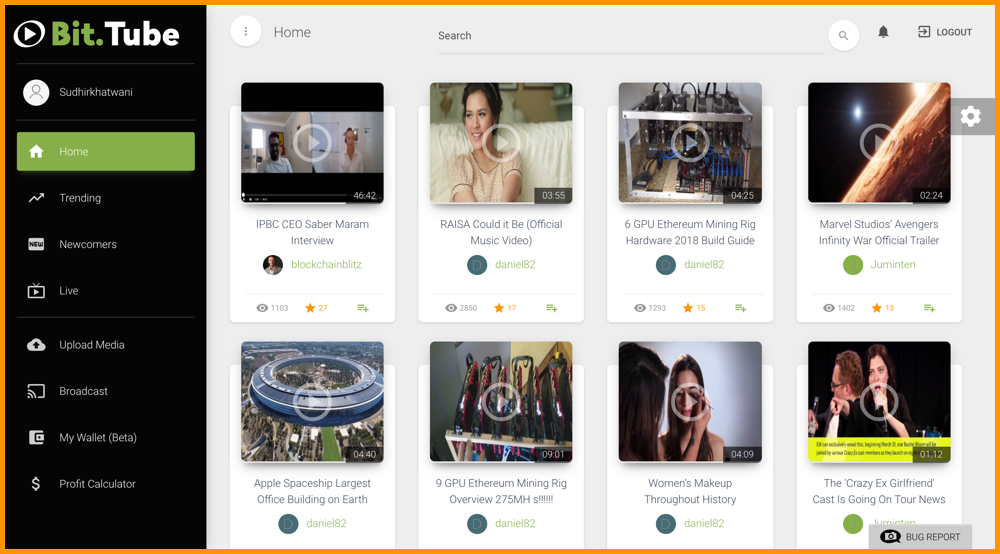Add RAISA video to playlist icon
The height and width of the screenshot is (554, 1000).
click(x=552, y=308)
